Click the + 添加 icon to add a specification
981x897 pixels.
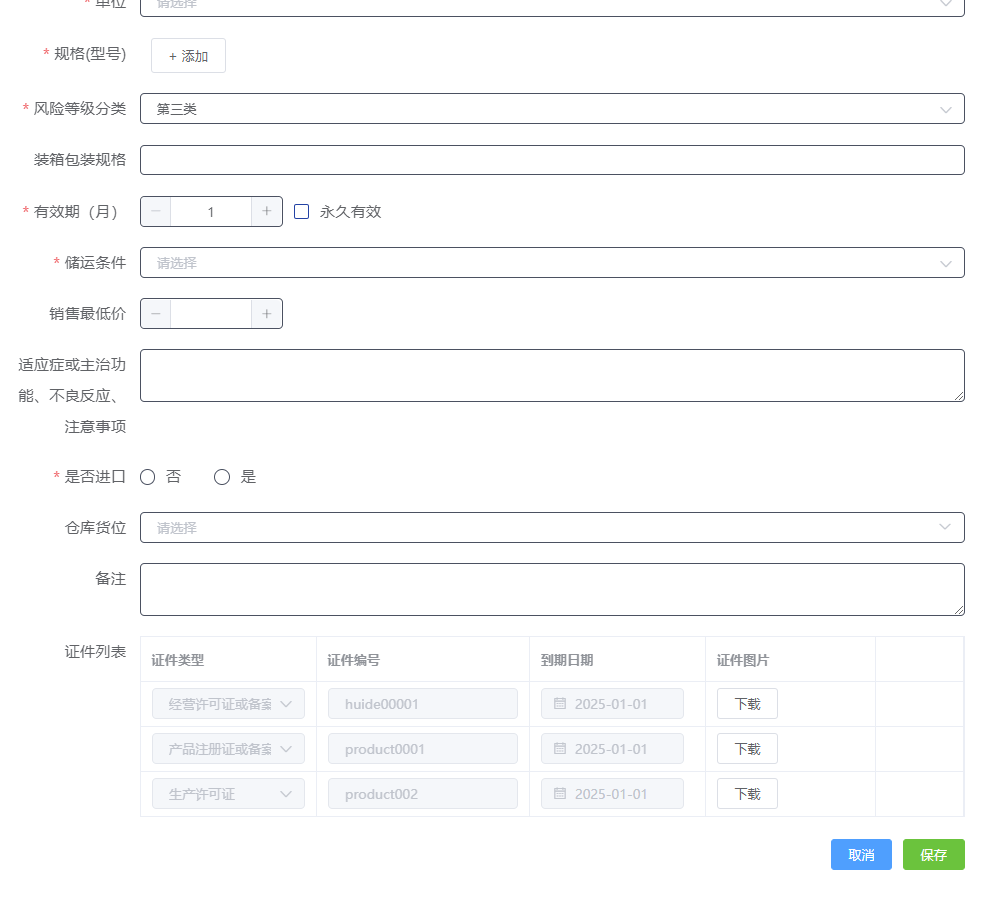point(188,55)
